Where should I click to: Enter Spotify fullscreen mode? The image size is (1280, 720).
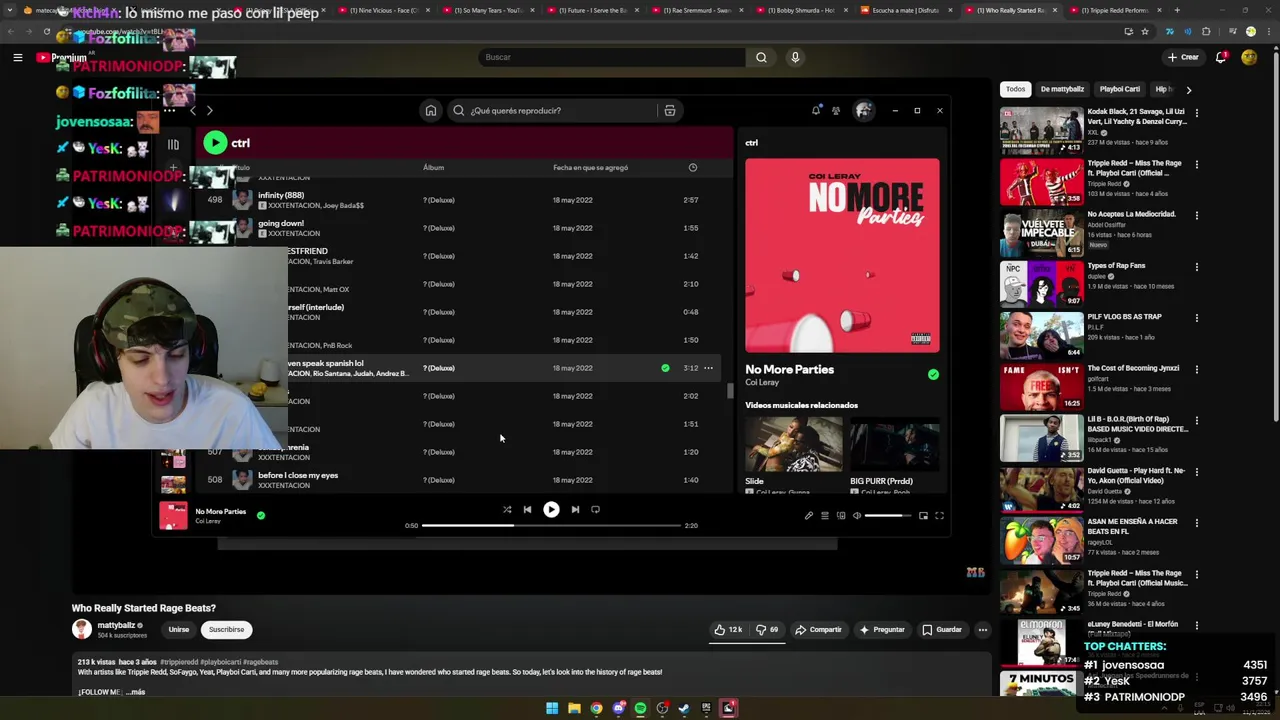point(939,516)
